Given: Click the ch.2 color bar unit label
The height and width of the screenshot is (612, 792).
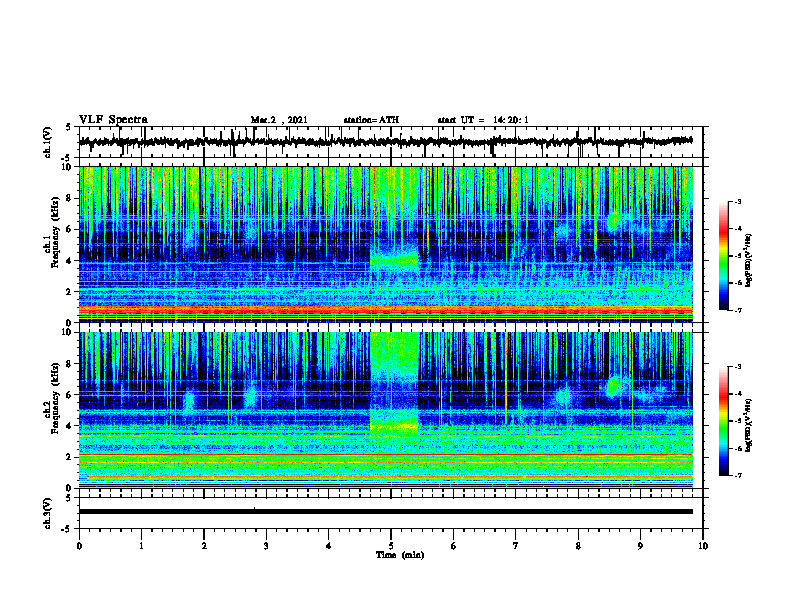Looking at the screenshot, I should coord(749,424).
